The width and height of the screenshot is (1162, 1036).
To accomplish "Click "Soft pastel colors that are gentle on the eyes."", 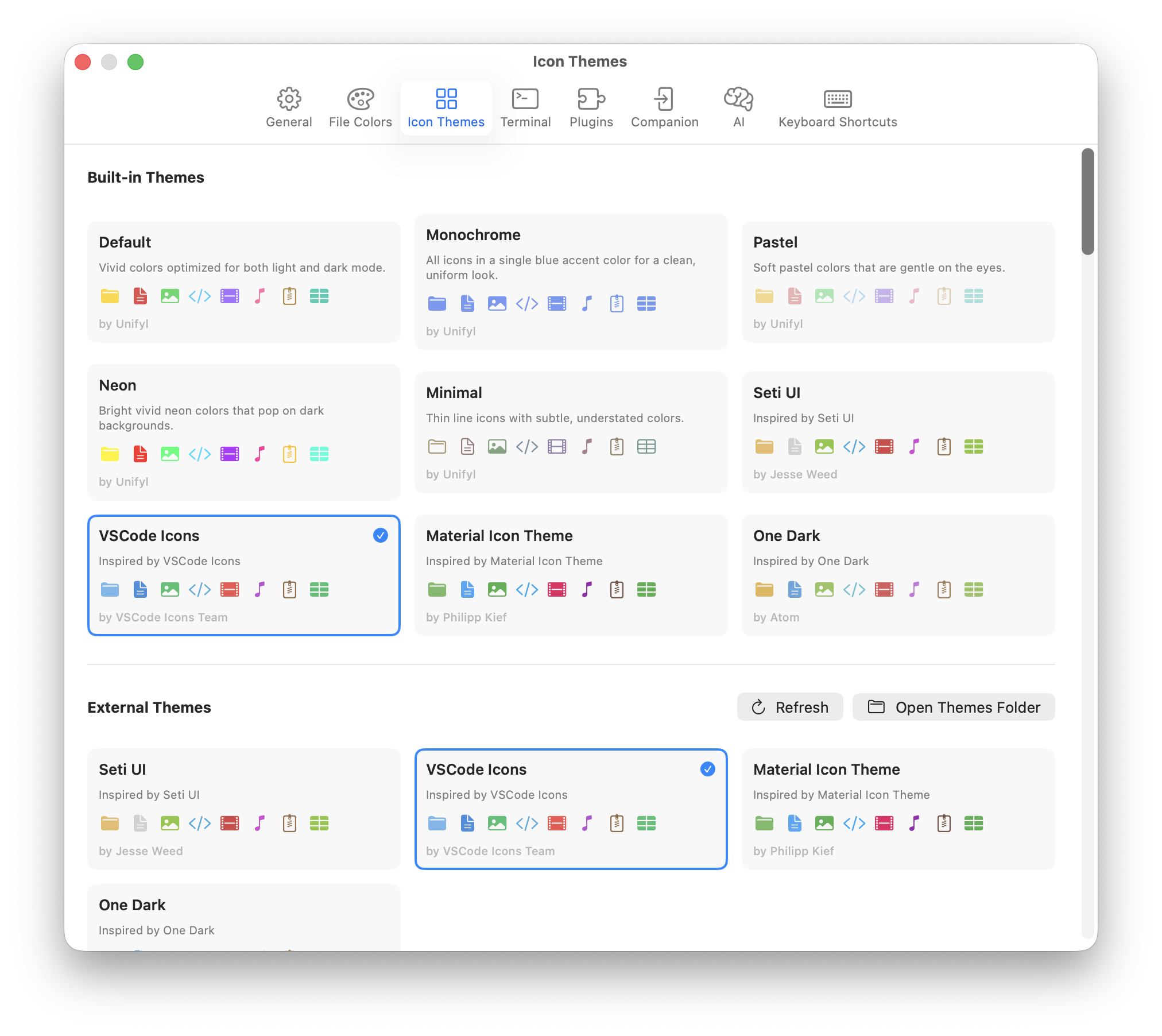I will click(879, 268).
